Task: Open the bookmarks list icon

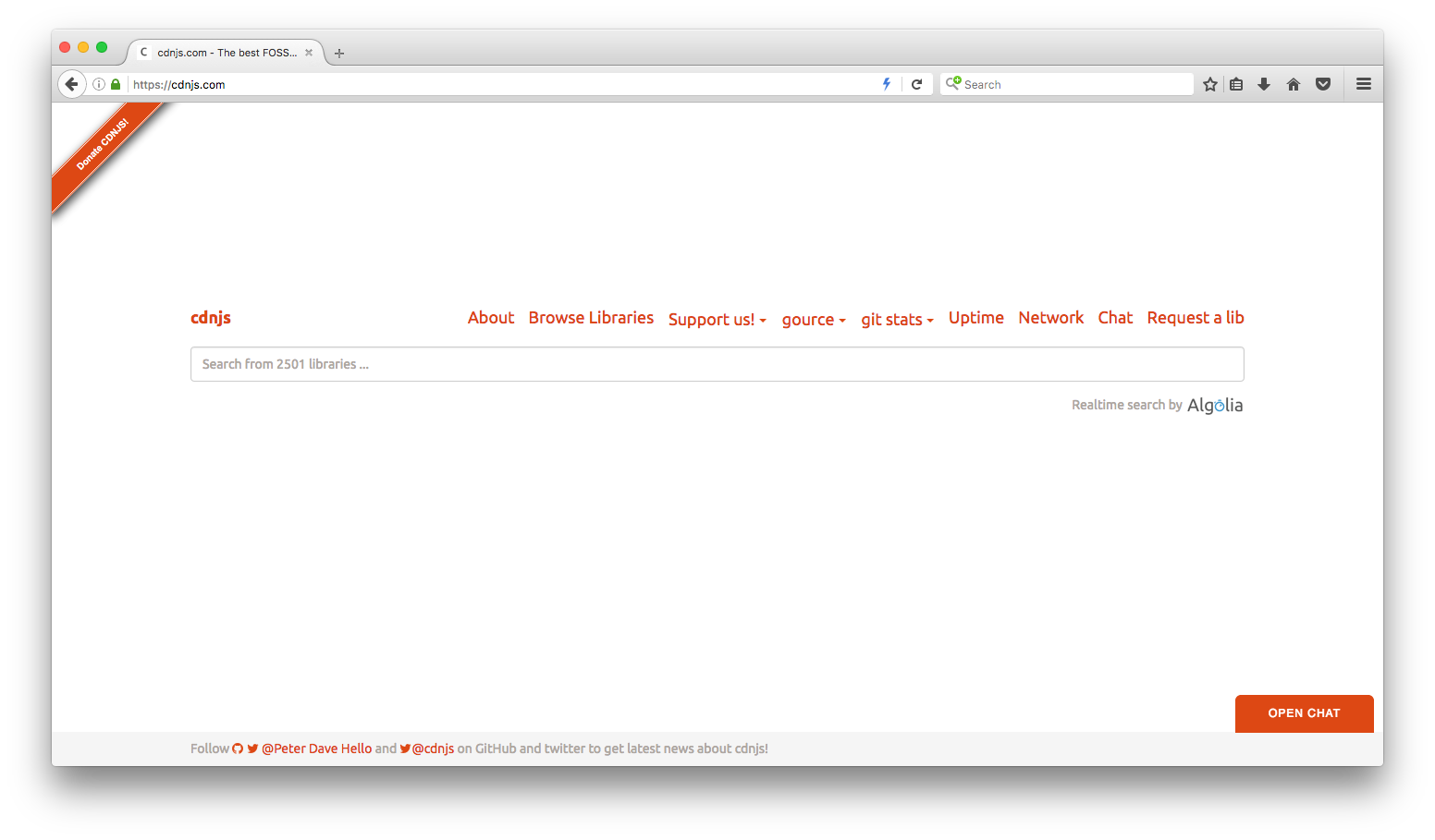Action: click(x=1236, y=84)
